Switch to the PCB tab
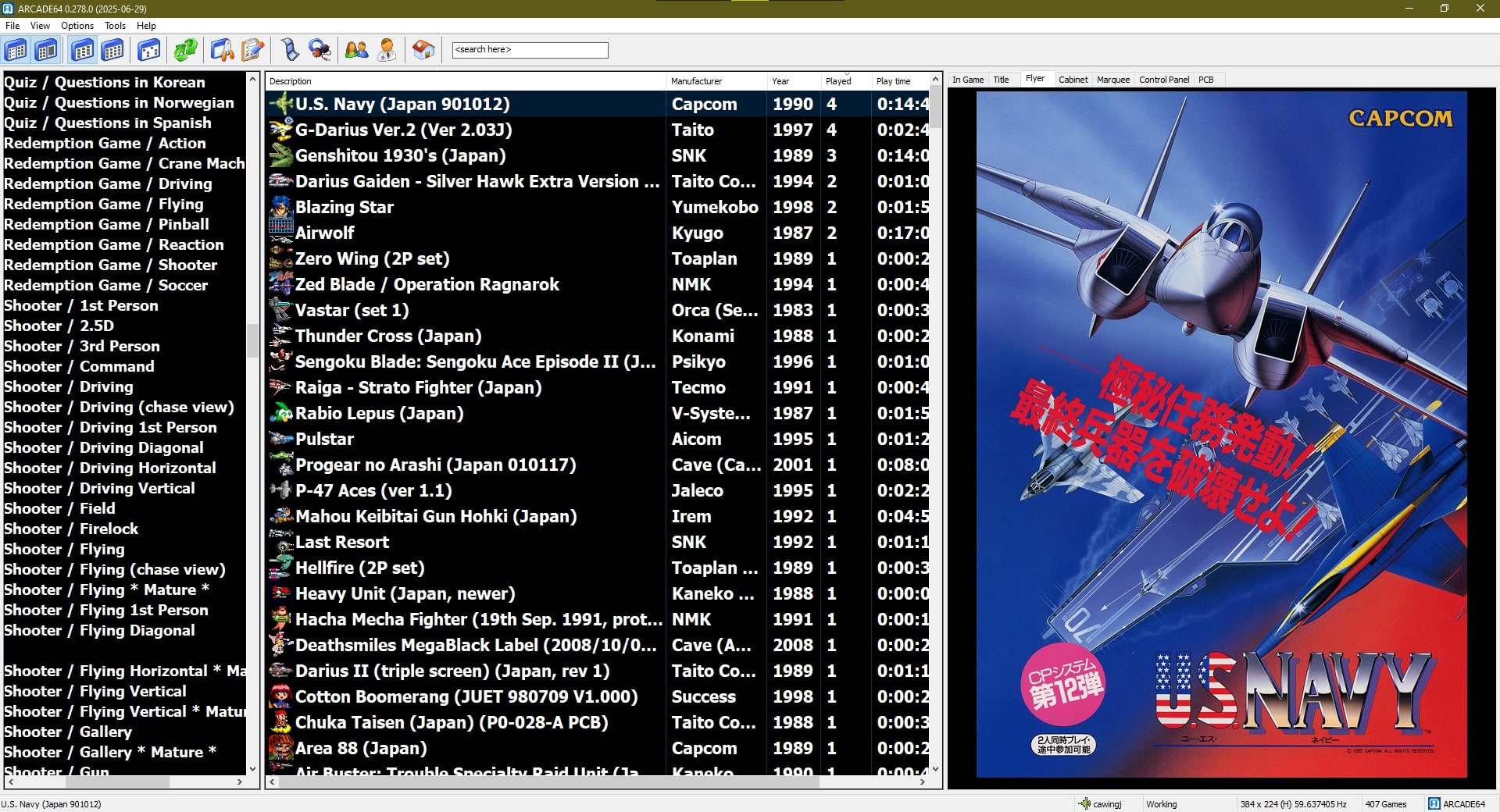This screenshot has height=812, width=1500. (x=1206, y=80)
